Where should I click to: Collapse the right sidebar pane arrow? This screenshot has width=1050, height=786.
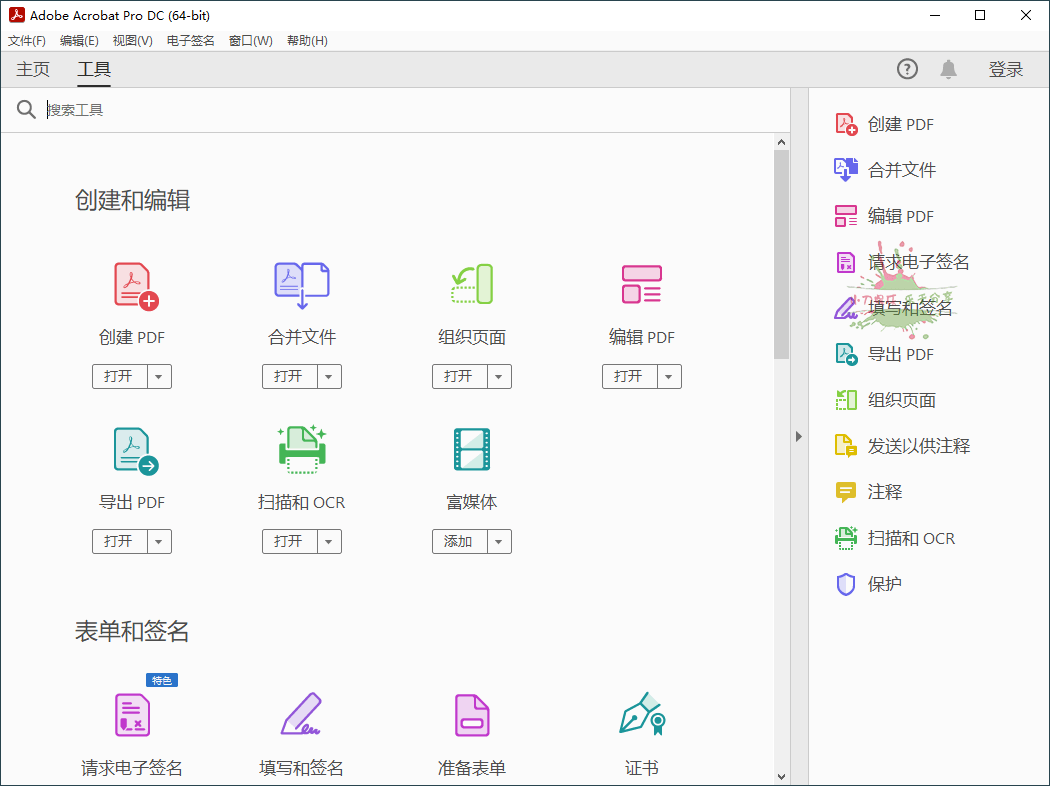799,436
